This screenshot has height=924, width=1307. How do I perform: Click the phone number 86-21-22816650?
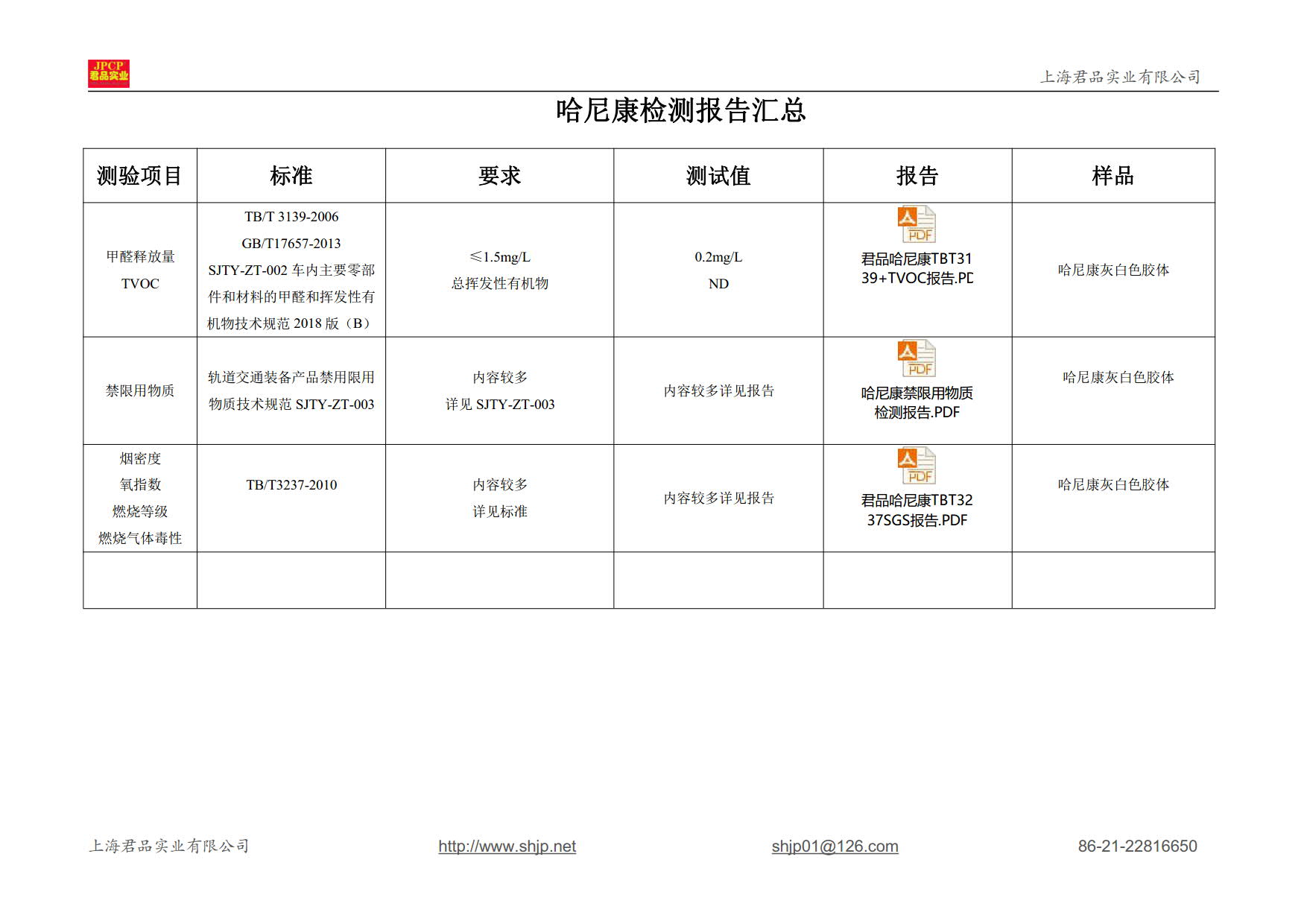pos(1137,847)
